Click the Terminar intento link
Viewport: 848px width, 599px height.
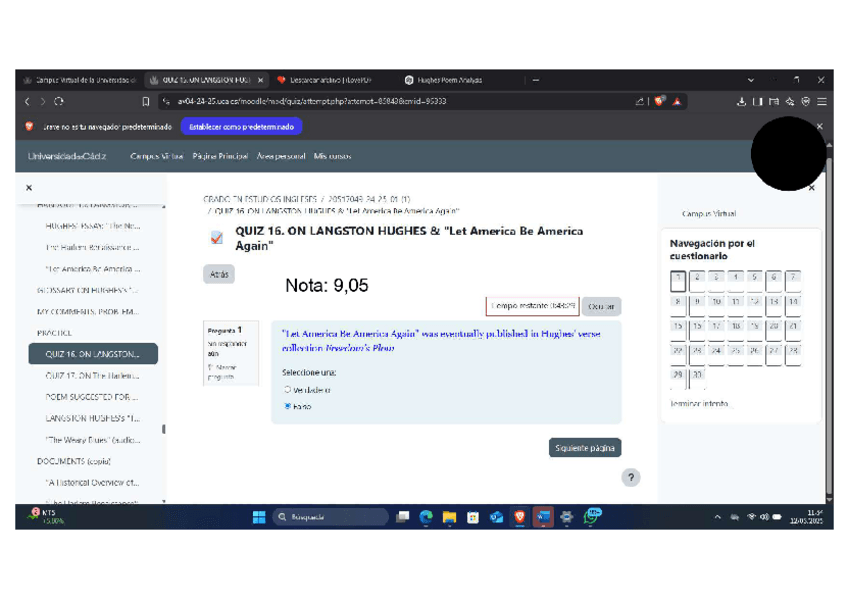tap(700, 404)
